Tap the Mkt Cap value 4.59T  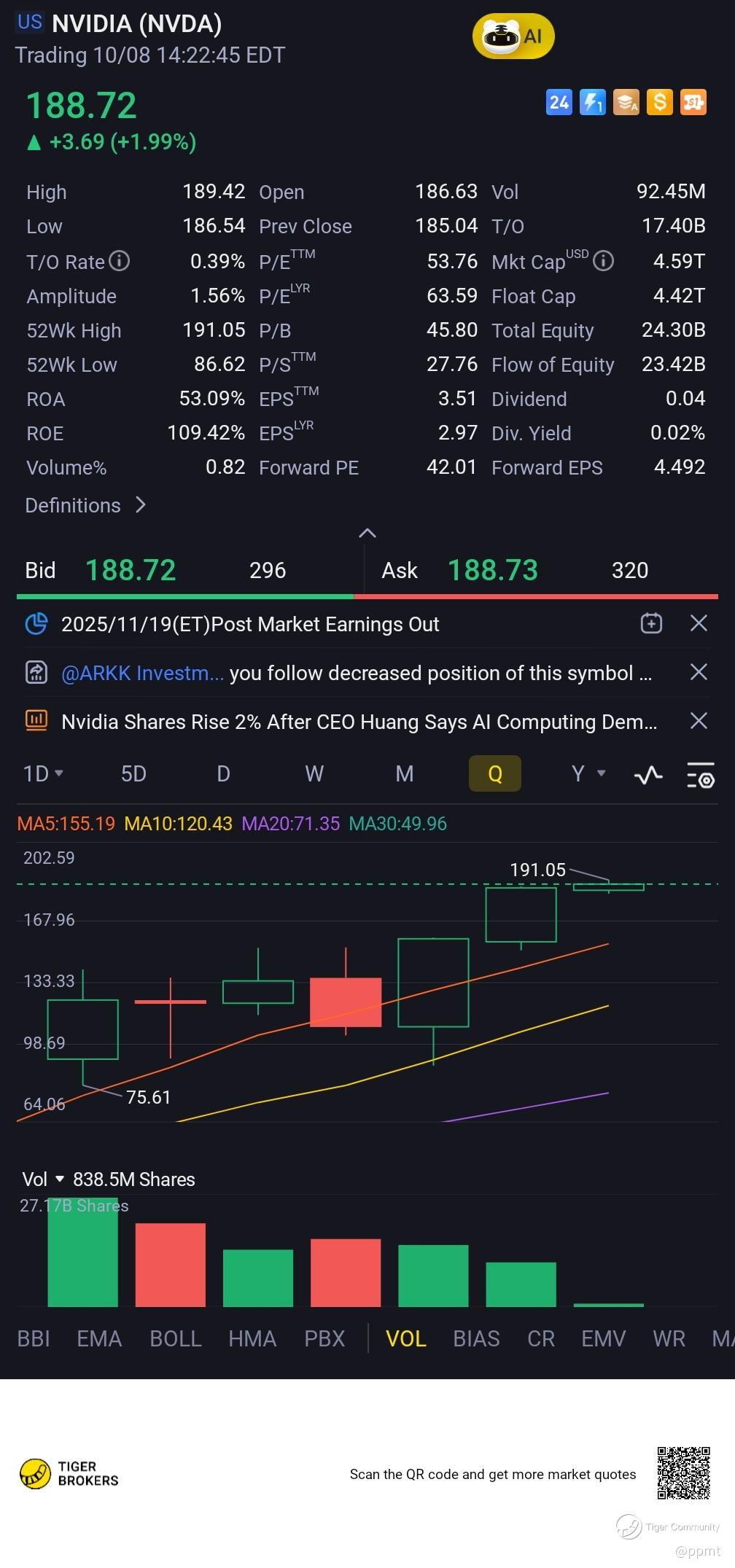tap(680, 261)
